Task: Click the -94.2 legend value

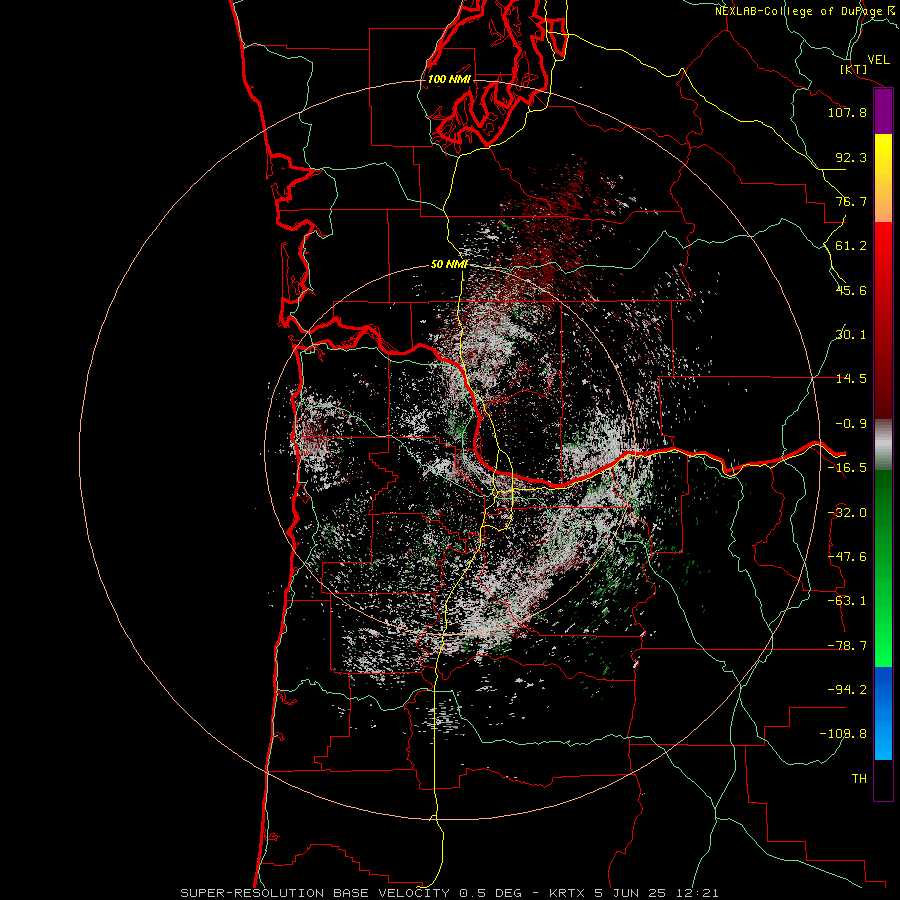Action: [847, 690]
